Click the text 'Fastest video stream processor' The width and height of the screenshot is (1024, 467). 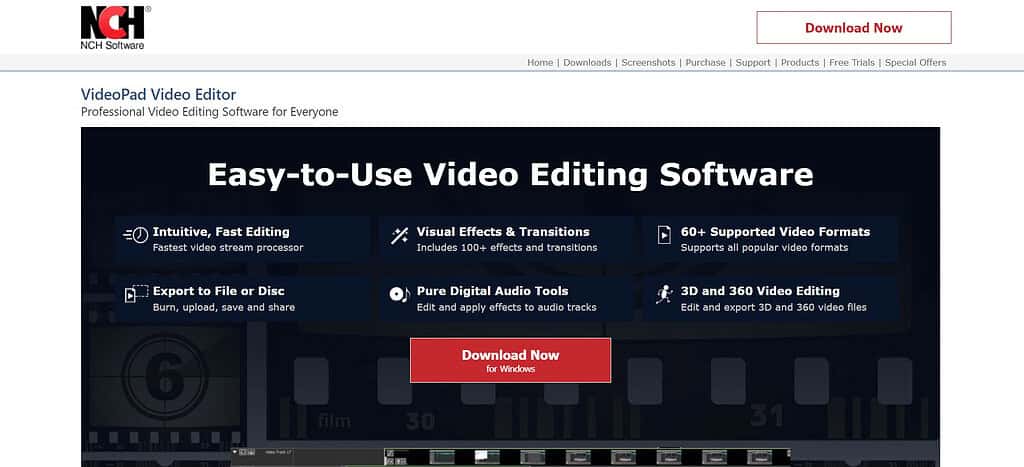coord(228,248)
